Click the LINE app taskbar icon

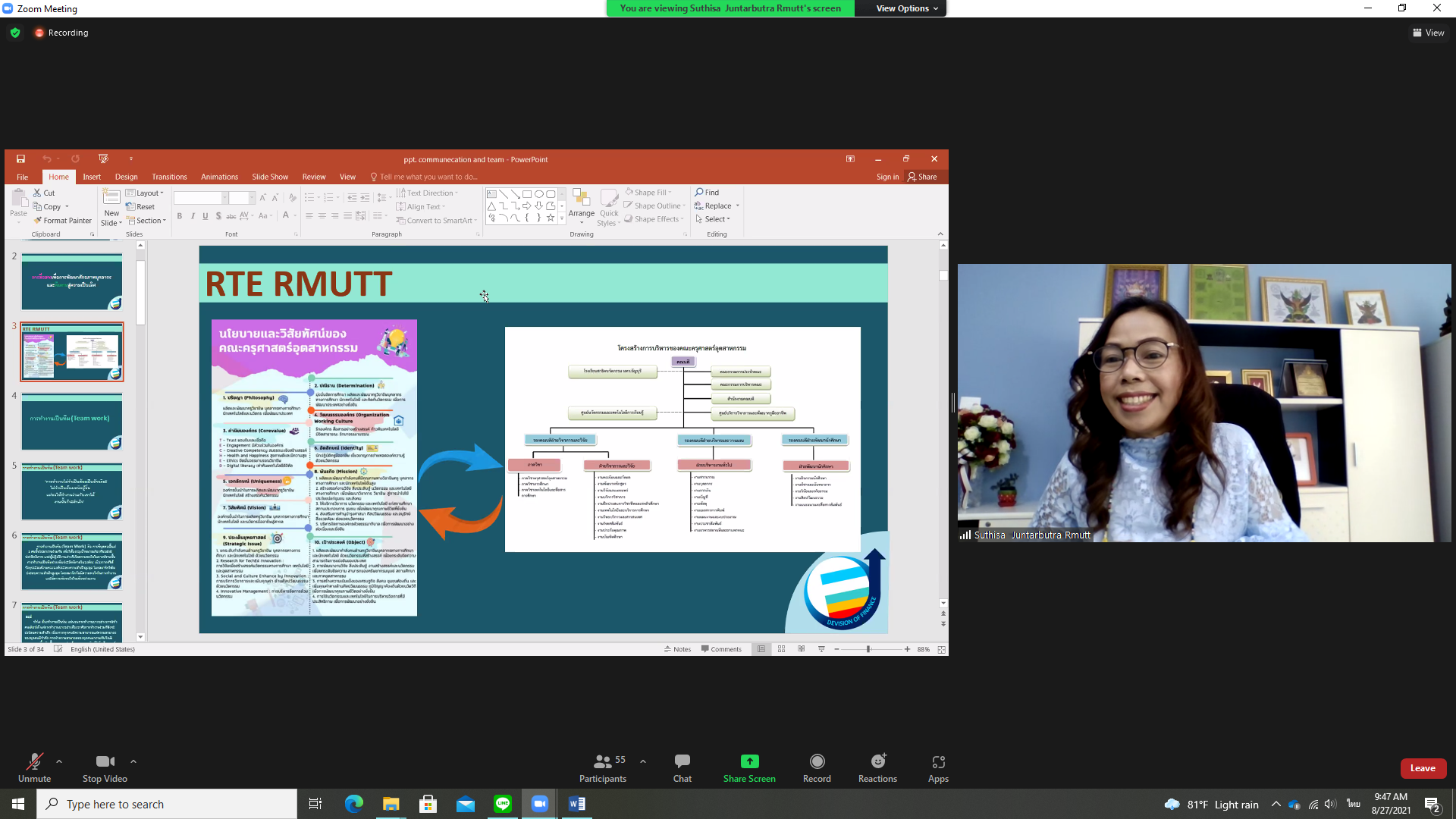[503, 804]
